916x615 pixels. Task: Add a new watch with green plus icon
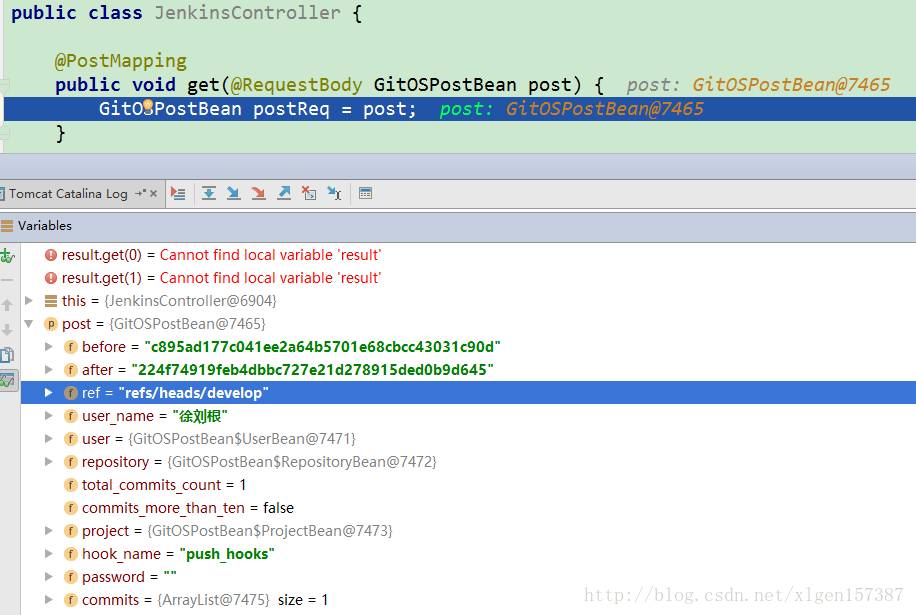8,255
